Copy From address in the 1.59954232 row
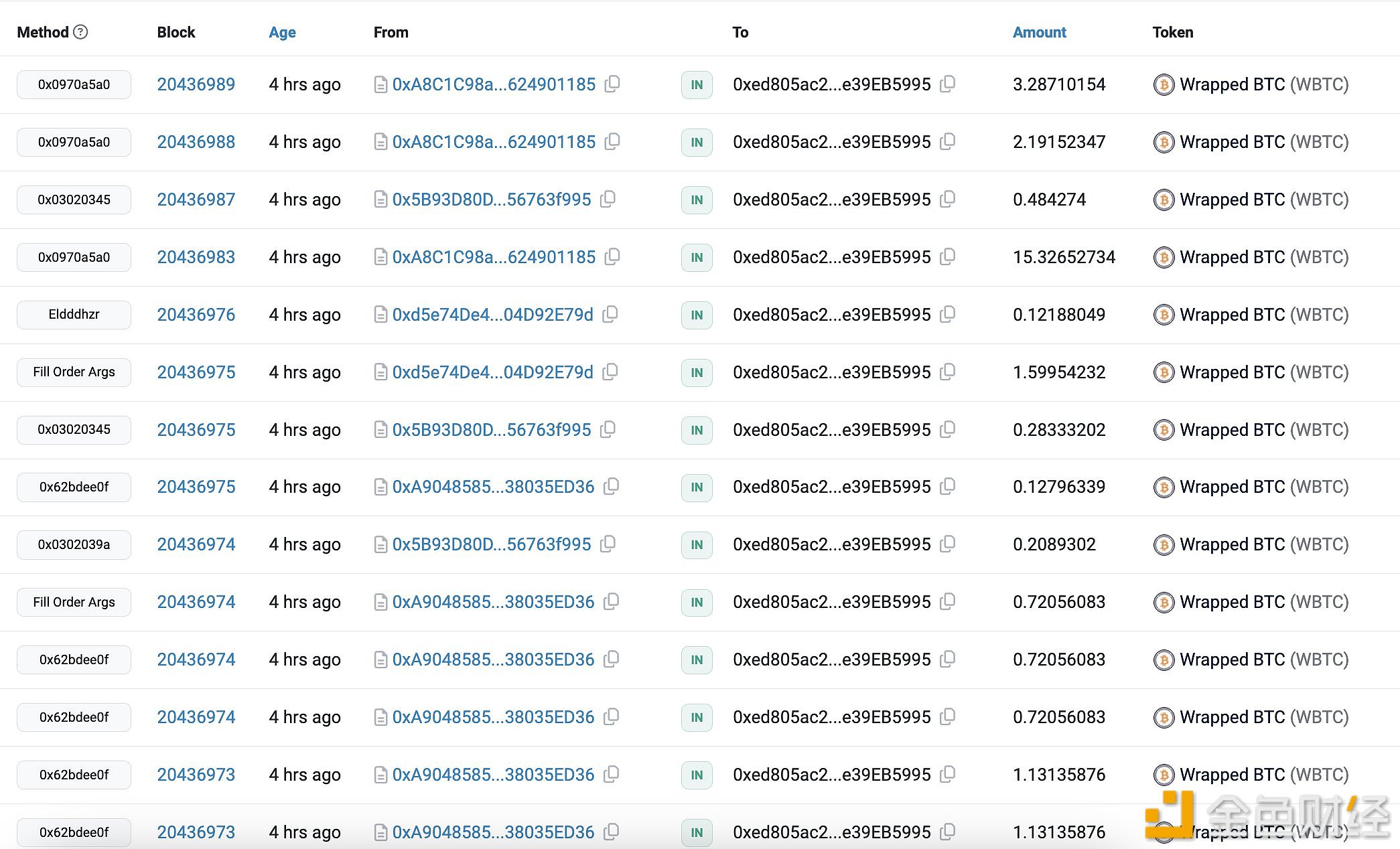1400x849 pixels. point(610,372)
